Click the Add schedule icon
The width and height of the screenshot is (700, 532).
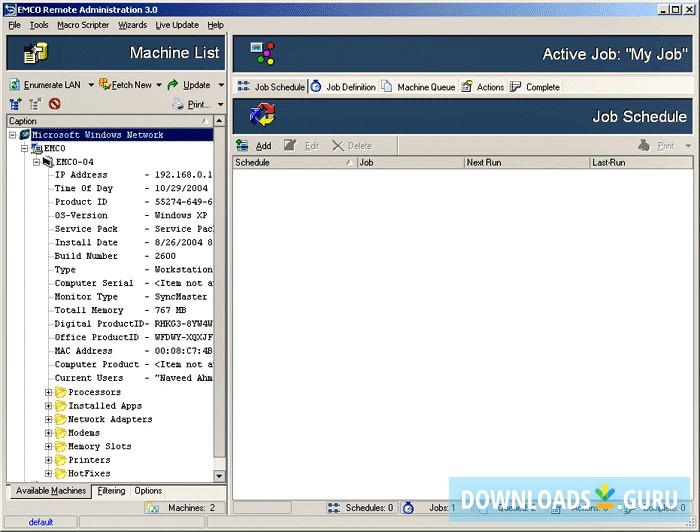click(242, 145)
